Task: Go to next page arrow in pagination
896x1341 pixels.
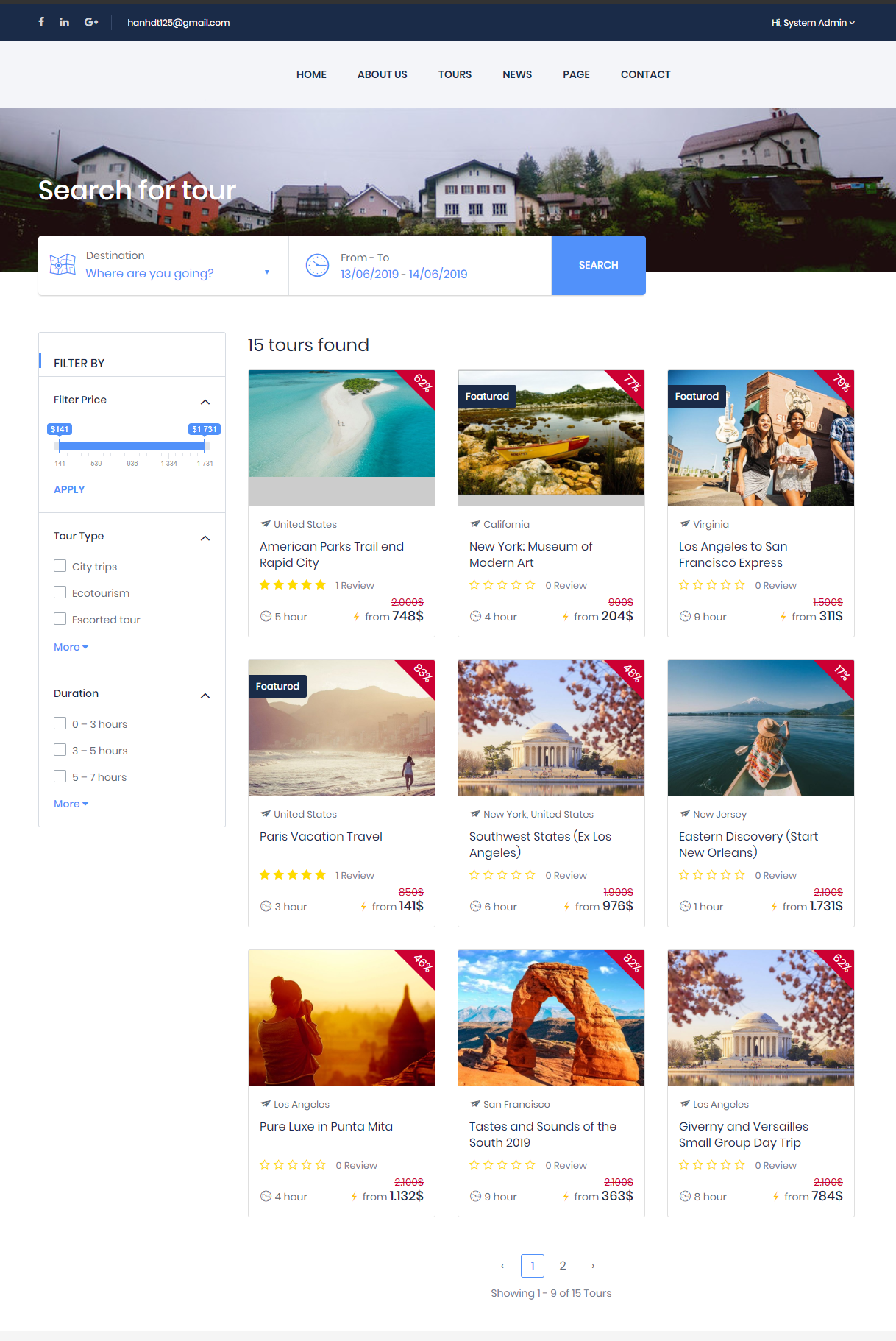Action: pos(593,1266)
